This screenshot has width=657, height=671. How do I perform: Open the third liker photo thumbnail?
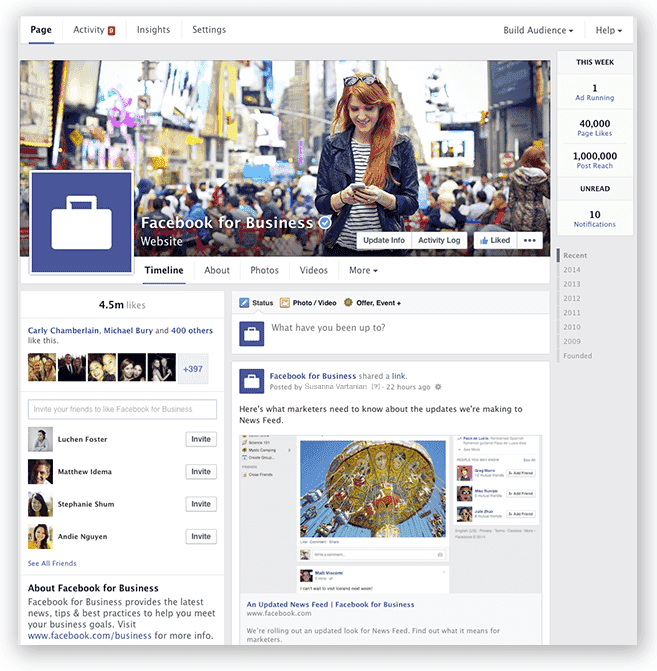pyautogui.click(x=102, y=367)
